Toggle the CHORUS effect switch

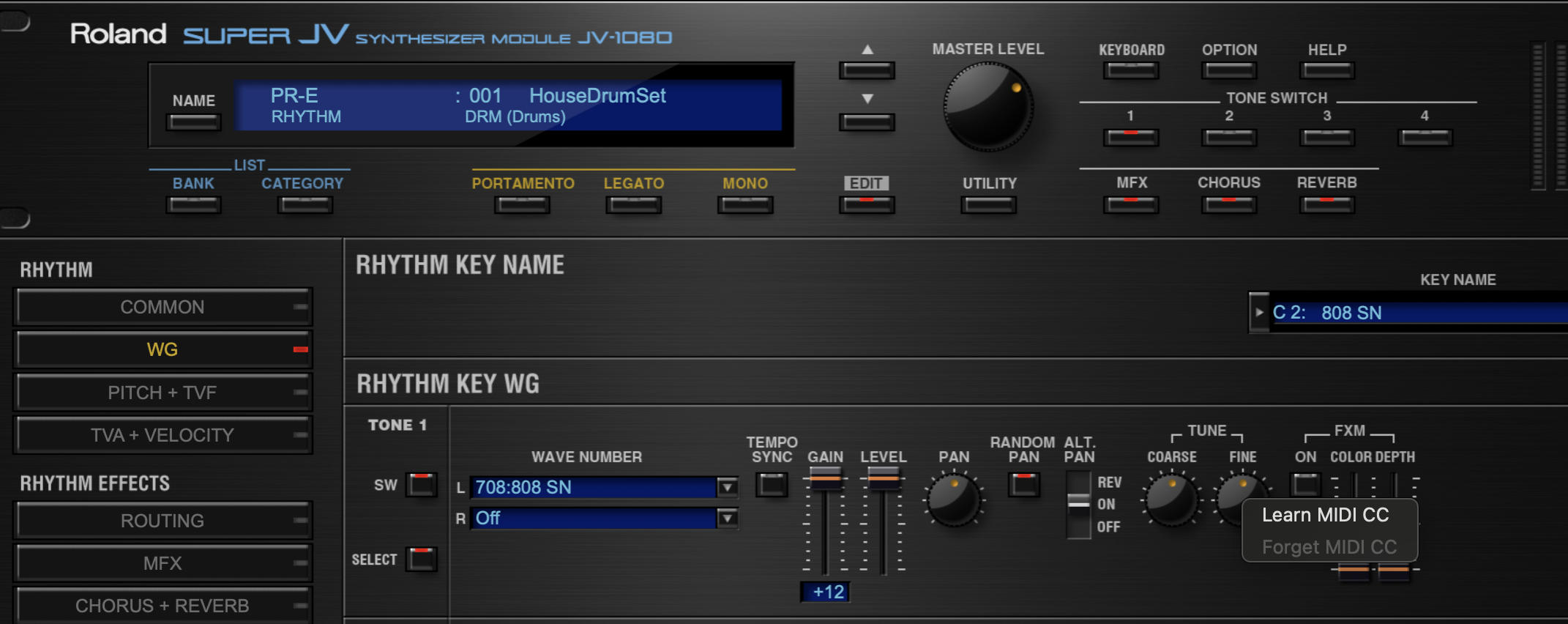tap(1229, 205)
